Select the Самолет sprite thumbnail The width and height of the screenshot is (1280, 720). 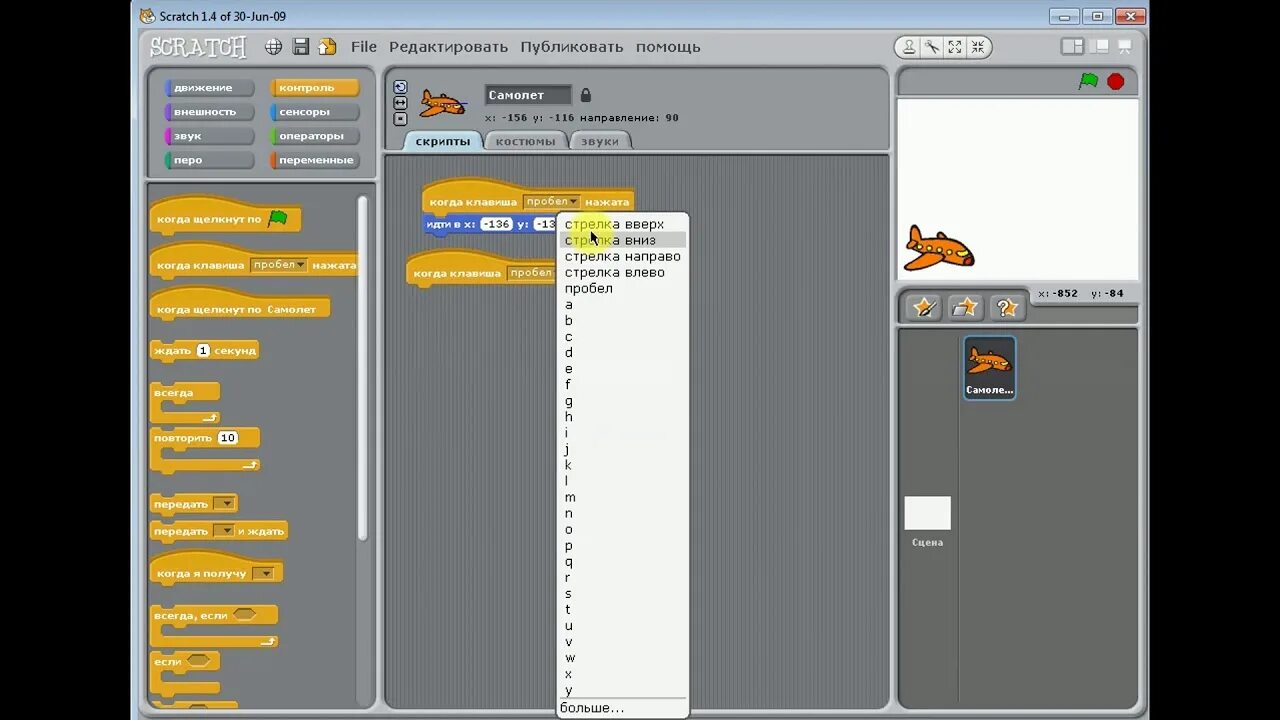click(989, 368)
